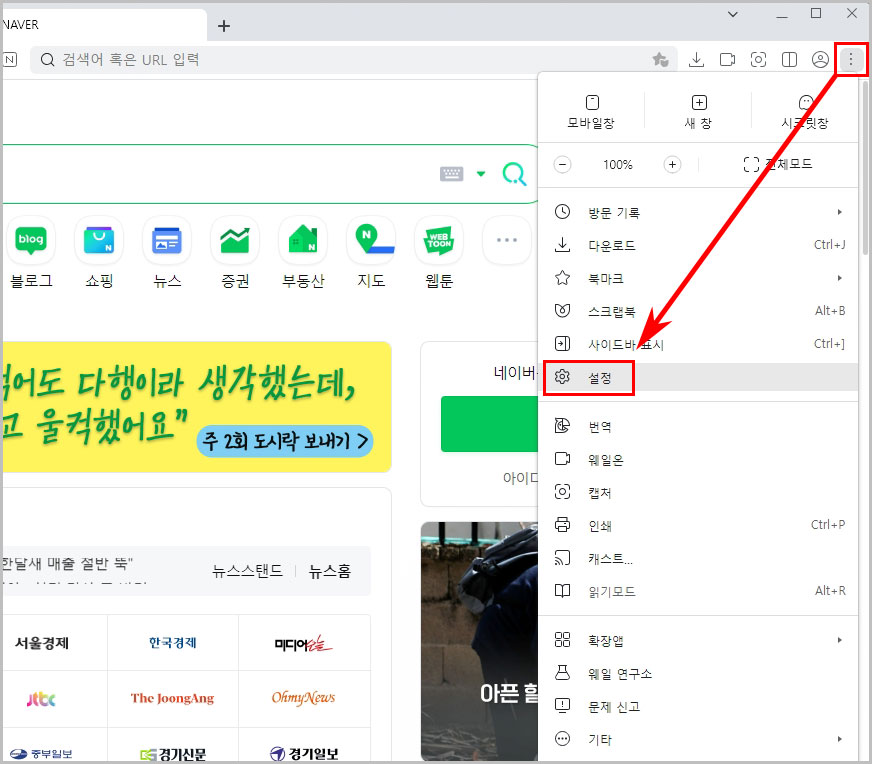Select 문제 신고 menu entry
This screenshot has width=872, height=764.
pyautogui.click(x=698, y=706)
